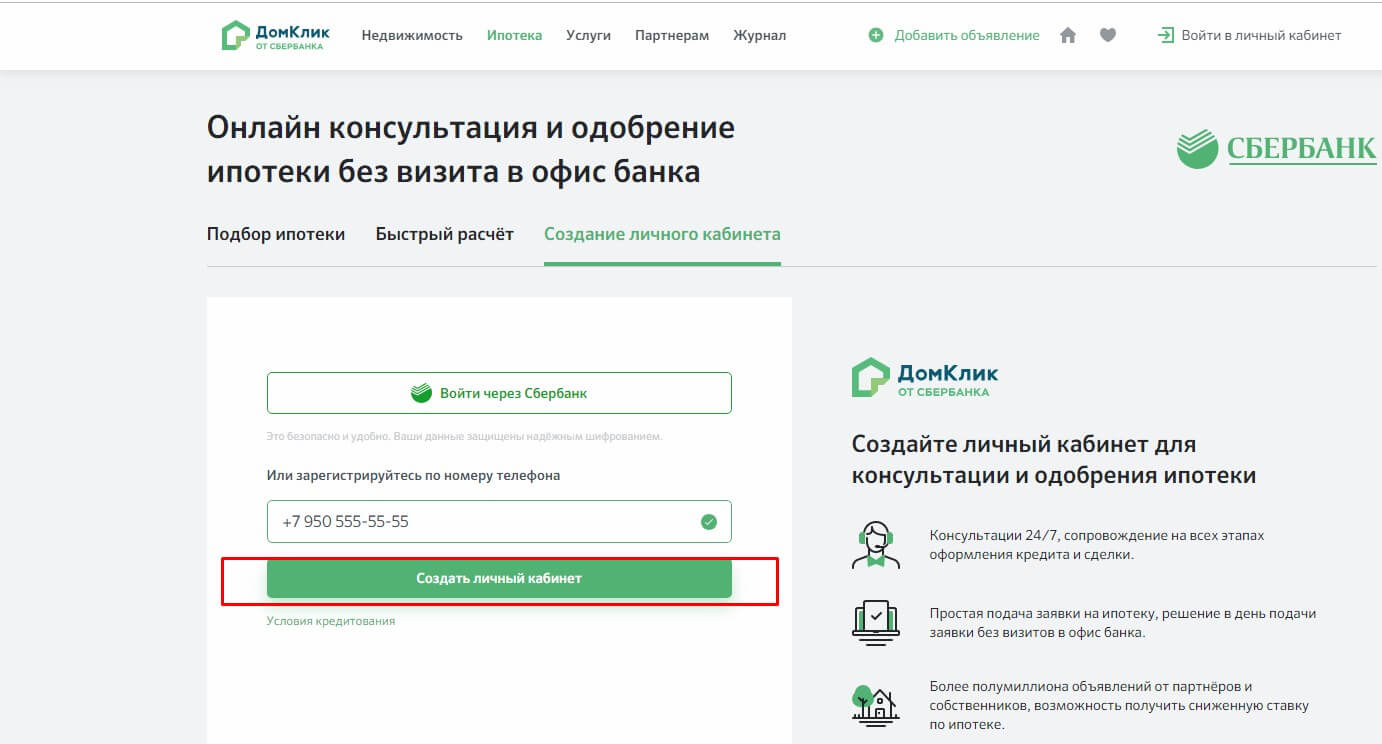Image resolution: width=1382 pixels, height=744 pixels.
Task: Select Создание личного кабинета tab
Action: (662, 234)
